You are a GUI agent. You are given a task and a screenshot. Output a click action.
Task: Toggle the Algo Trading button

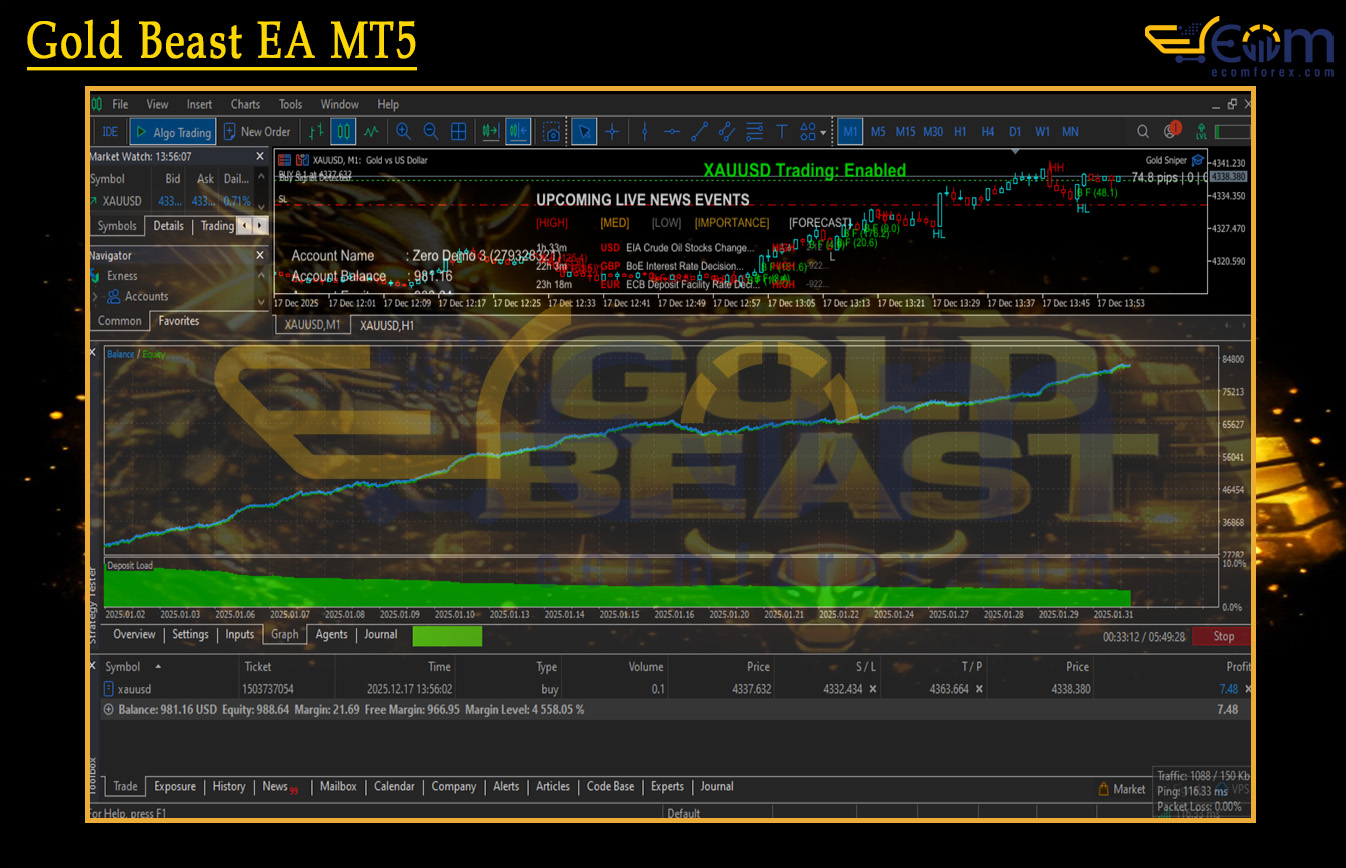171,131
